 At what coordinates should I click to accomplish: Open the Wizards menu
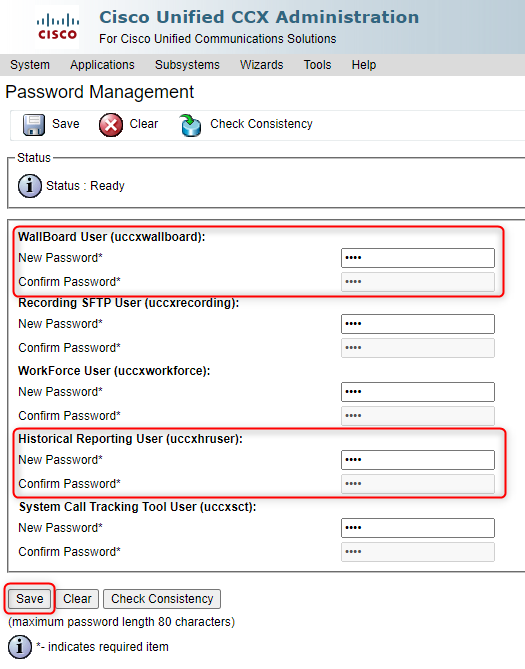262,65
